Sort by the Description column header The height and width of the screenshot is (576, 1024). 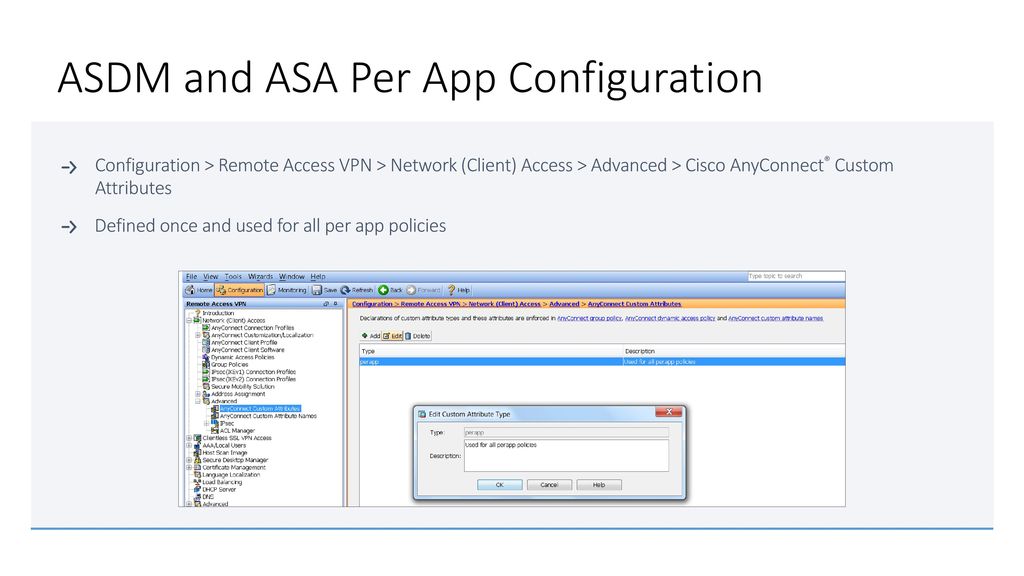[x=733, y=351]
